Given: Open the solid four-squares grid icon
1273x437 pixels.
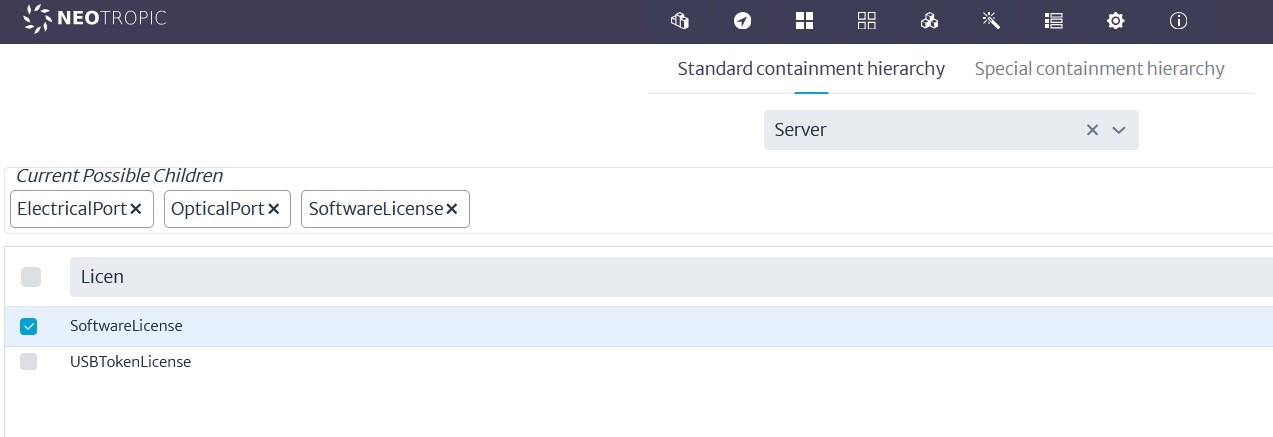Looking at the screenshot, I should (804, 21).
